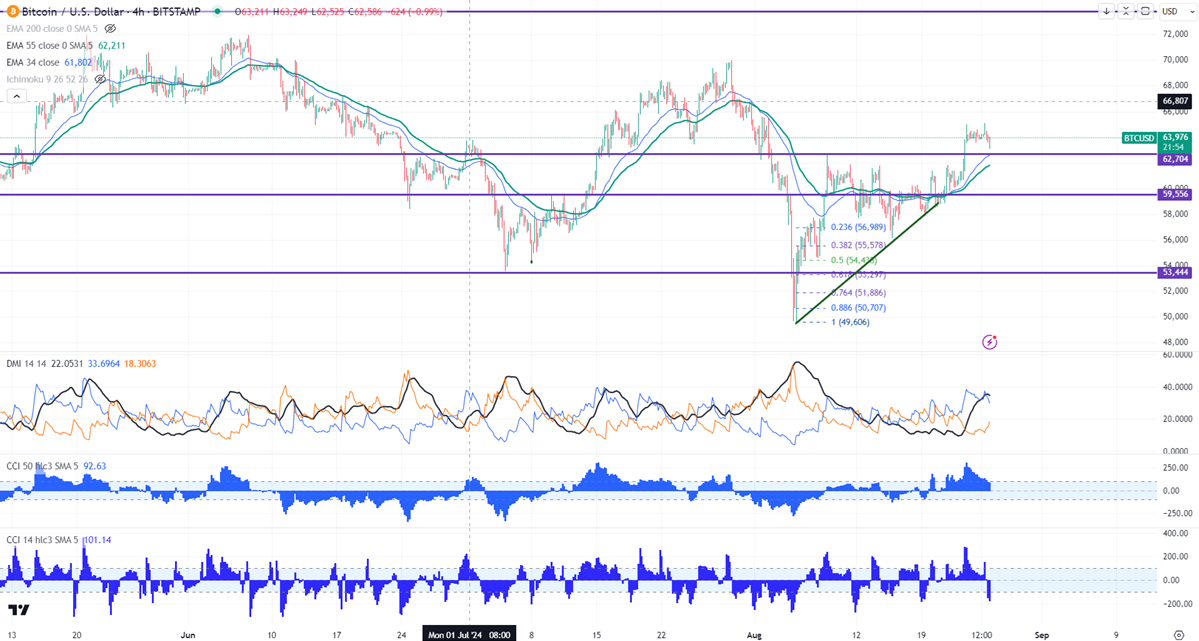1199x641 pixels.
Task: Click the maximize pane icon
Action: click(1145, 11)
